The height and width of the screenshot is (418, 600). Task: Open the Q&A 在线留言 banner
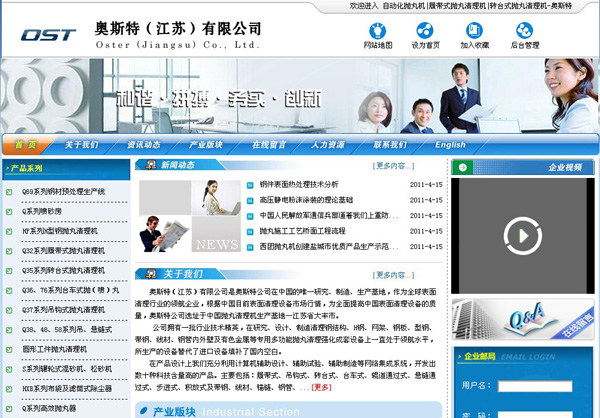tap(523, 320)
